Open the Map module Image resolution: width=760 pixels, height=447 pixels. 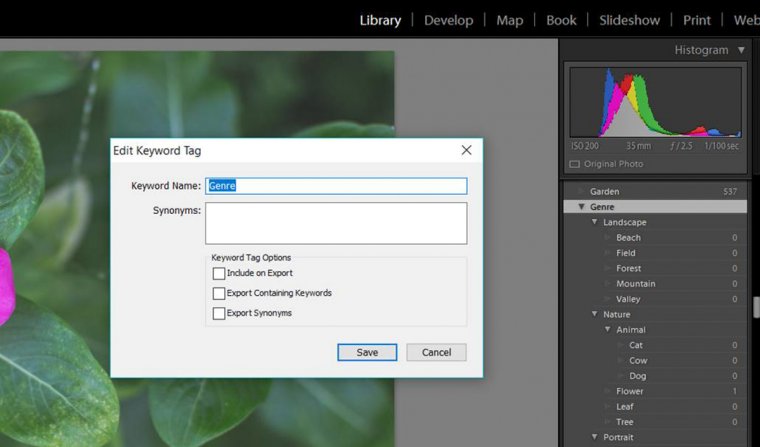click(x=509, y=20)
